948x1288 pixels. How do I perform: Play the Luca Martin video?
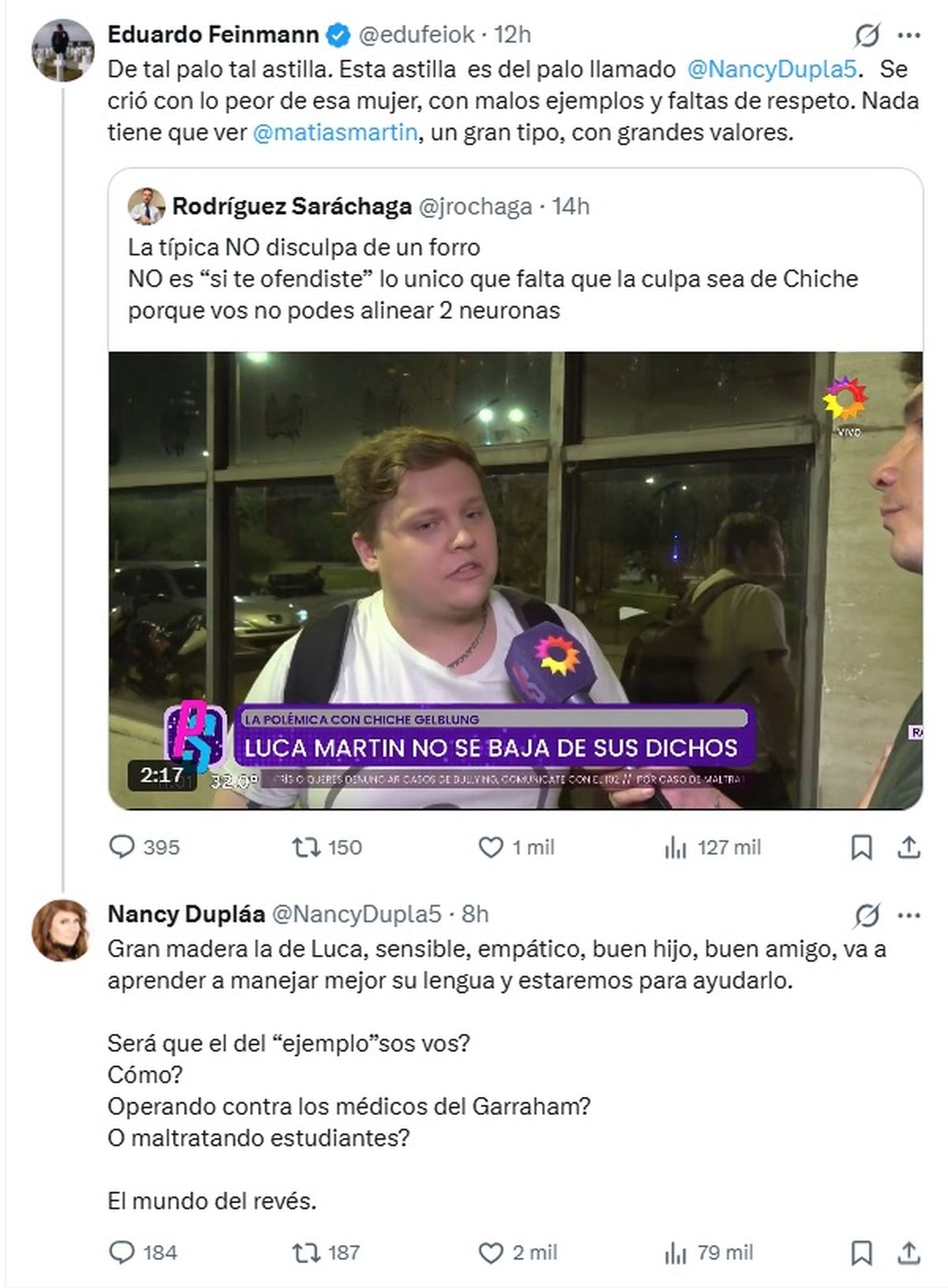(x=515, y=580)
